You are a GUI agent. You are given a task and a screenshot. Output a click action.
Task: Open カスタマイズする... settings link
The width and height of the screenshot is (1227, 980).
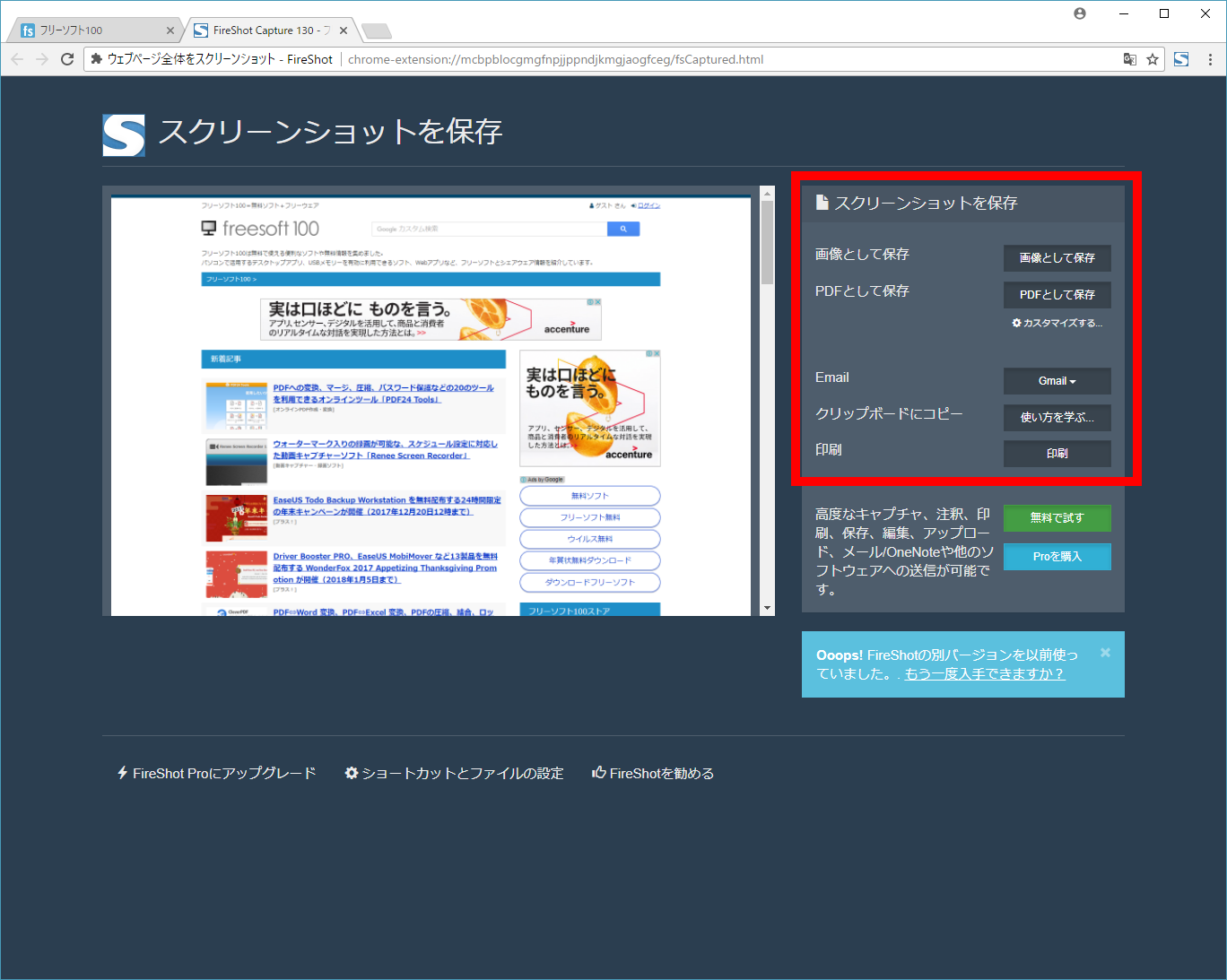(1057, 323)
